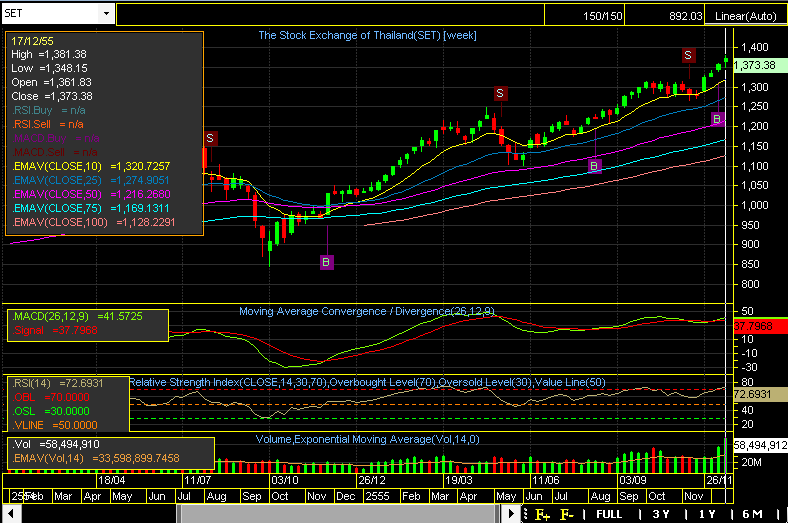Click the scrollbar right arrow
788x523 pixels.
coord(511,514)
